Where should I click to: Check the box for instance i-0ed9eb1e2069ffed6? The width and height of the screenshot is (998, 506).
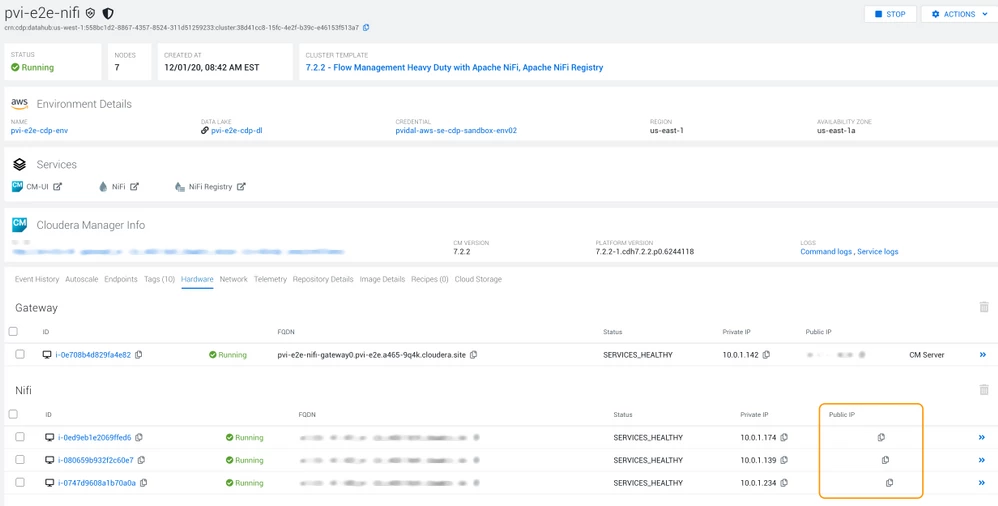[20, 437]
